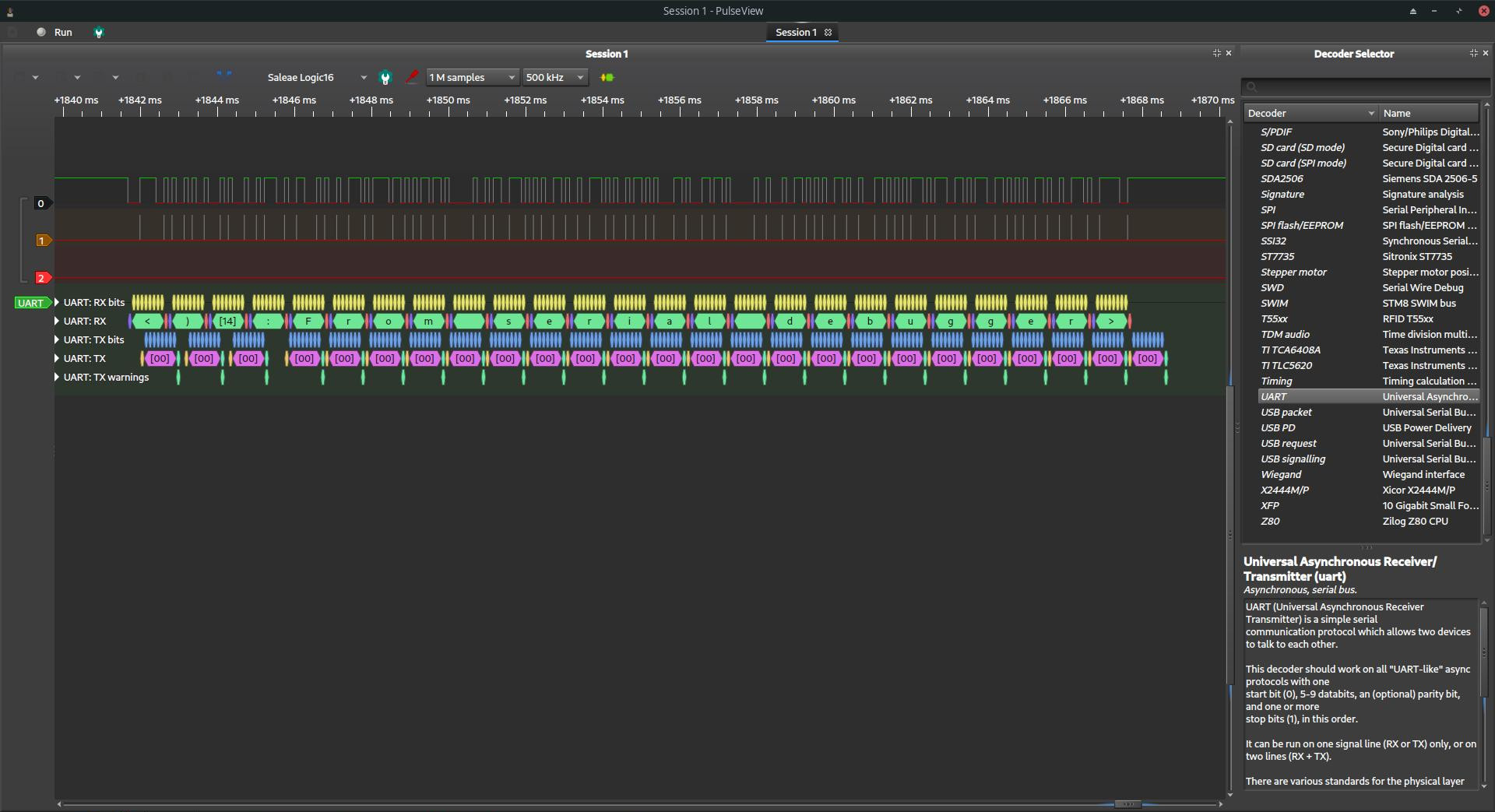This screenshot has width=1495, height=812.
Task: Select the channel 0 label flag
Action: 42,203
